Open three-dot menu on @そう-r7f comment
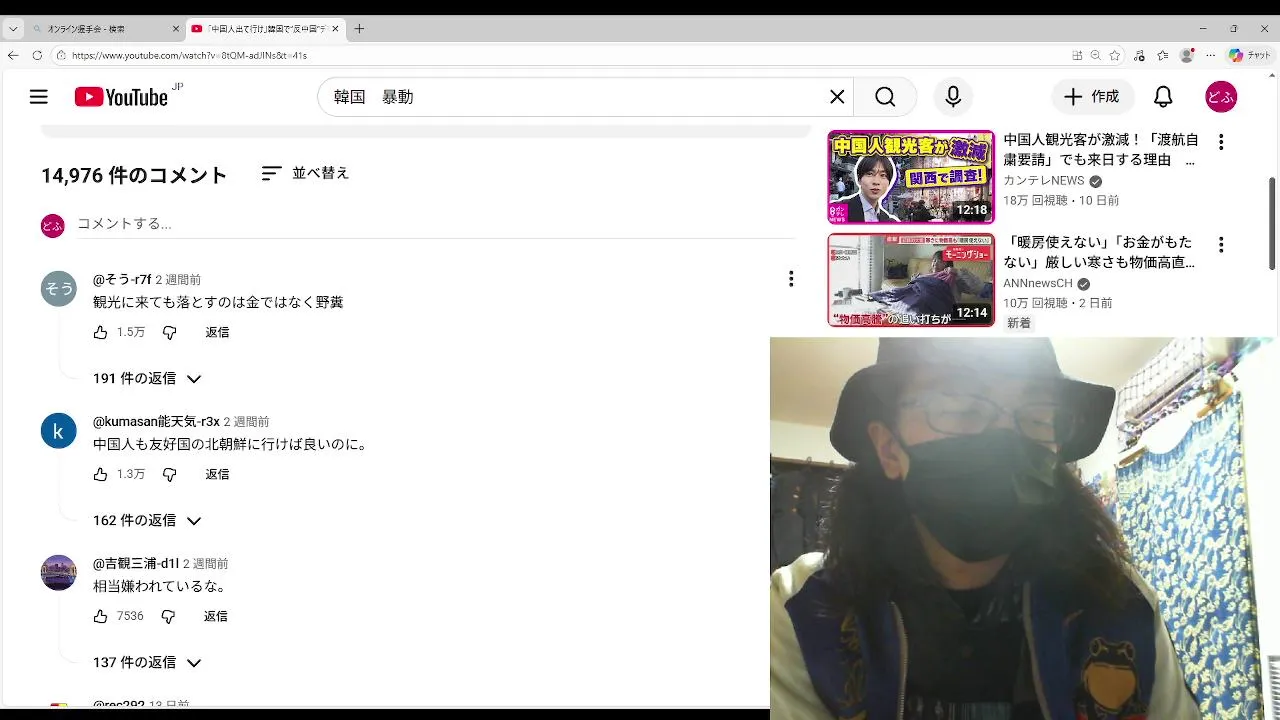 tap(791, 279)
